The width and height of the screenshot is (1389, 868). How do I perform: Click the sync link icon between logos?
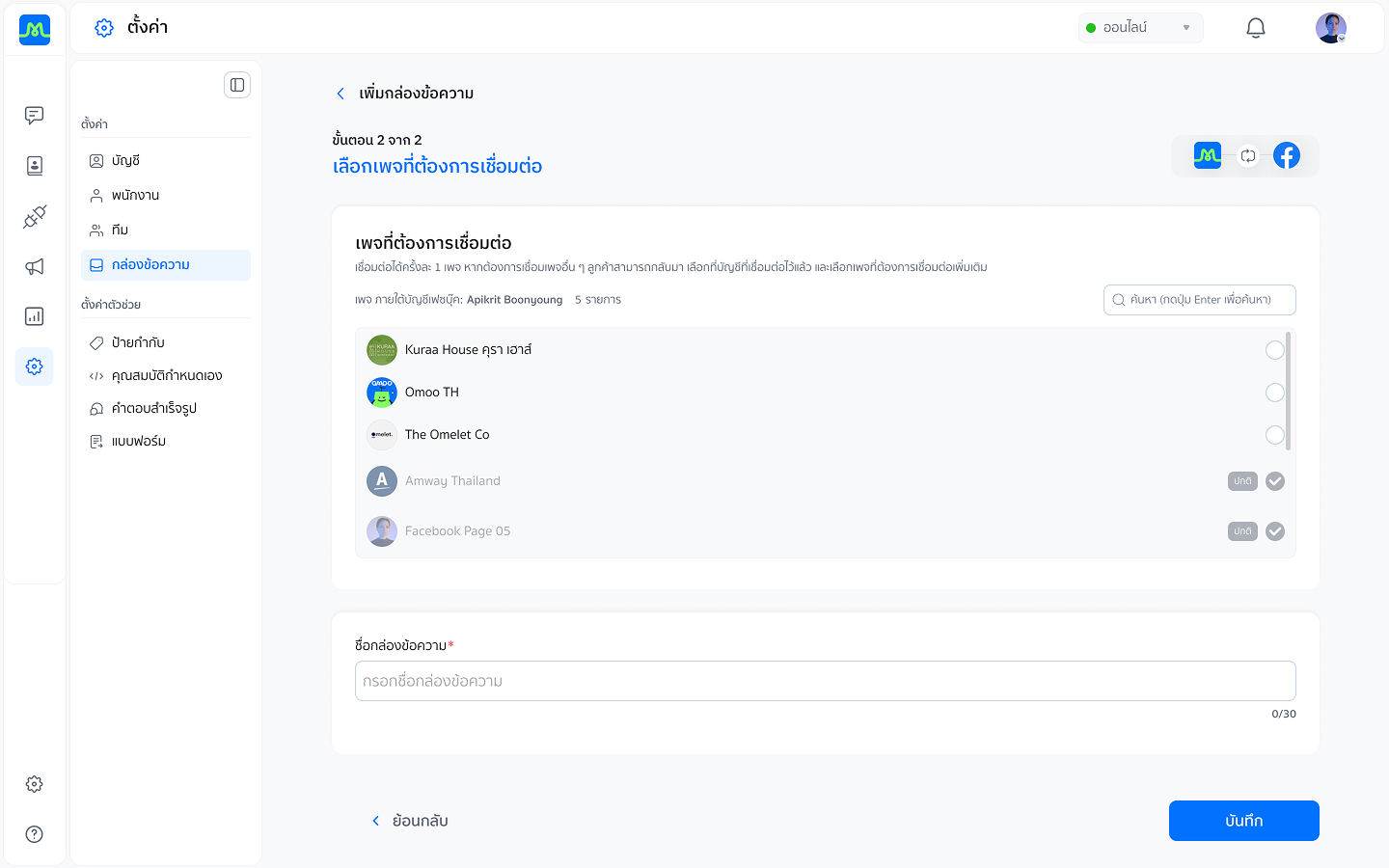tap(1248, 155)
